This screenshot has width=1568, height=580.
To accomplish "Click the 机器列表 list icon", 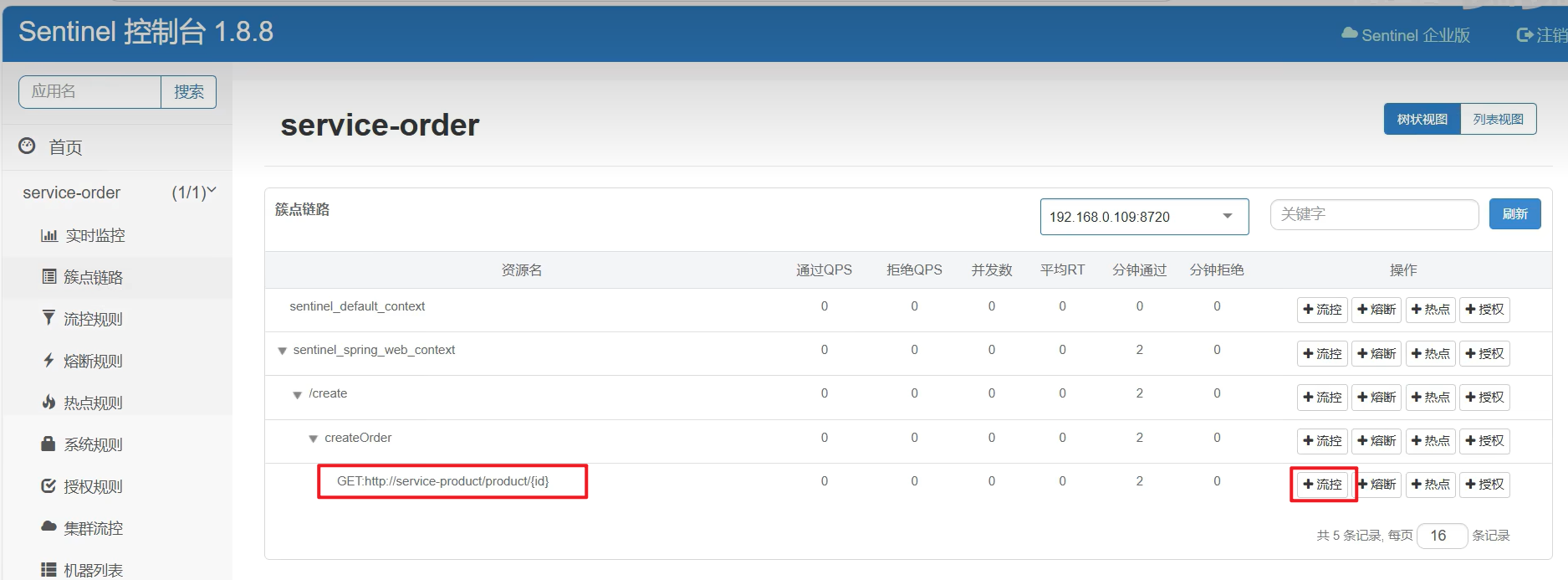I will tap(49, 569).
